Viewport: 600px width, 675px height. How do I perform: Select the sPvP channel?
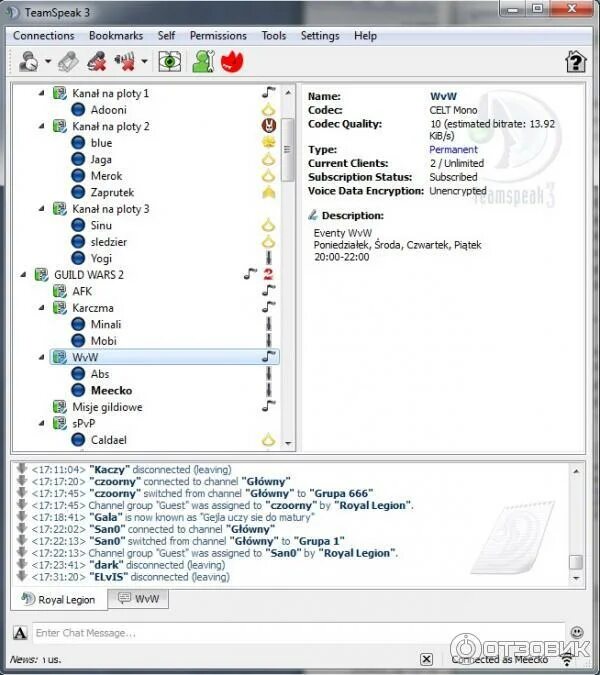click(84, 424)
